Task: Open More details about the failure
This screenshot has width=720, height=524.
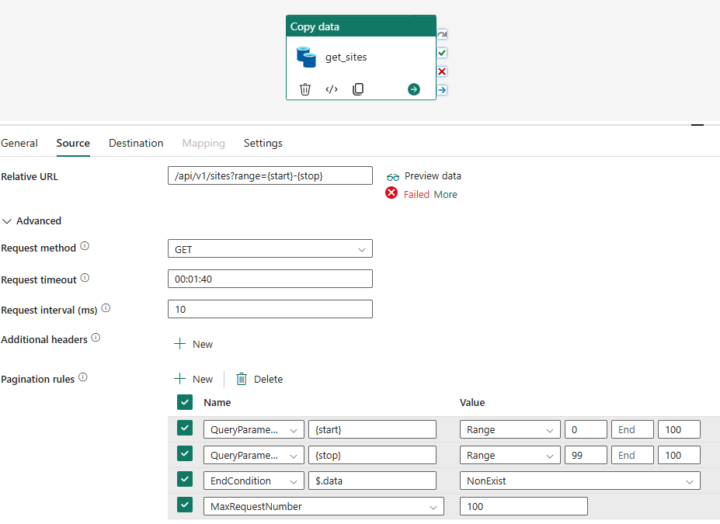Action: tap(445, 194)
